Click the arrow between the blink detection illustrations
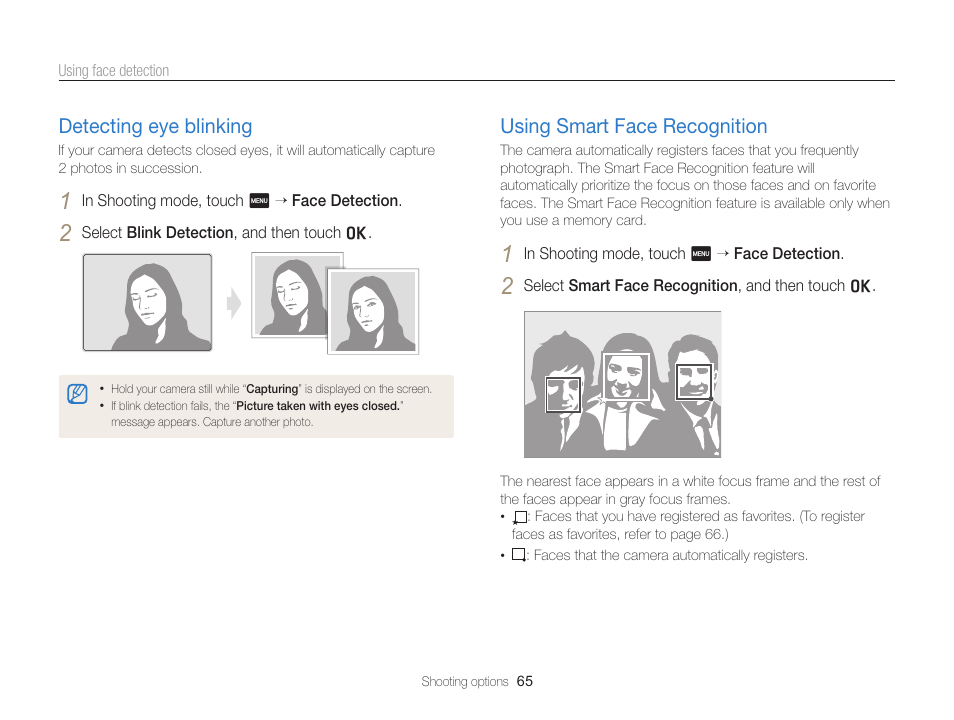This screenshot has width=954, height=720. [234, 303]
